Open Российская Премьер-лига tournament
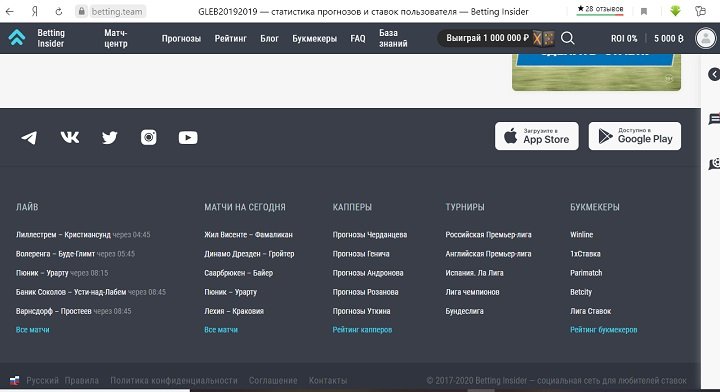 point(488,235)
